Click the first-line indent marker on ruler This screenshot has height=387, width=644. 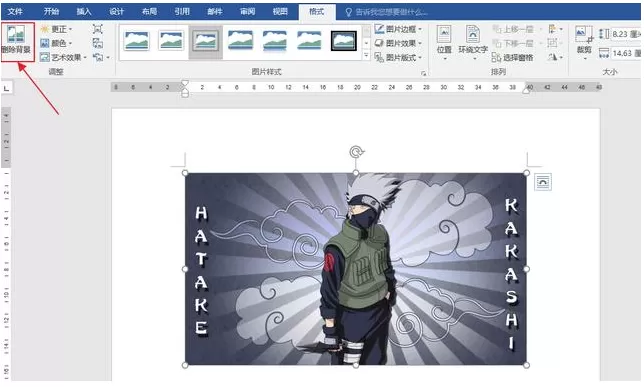pos(185,83)
